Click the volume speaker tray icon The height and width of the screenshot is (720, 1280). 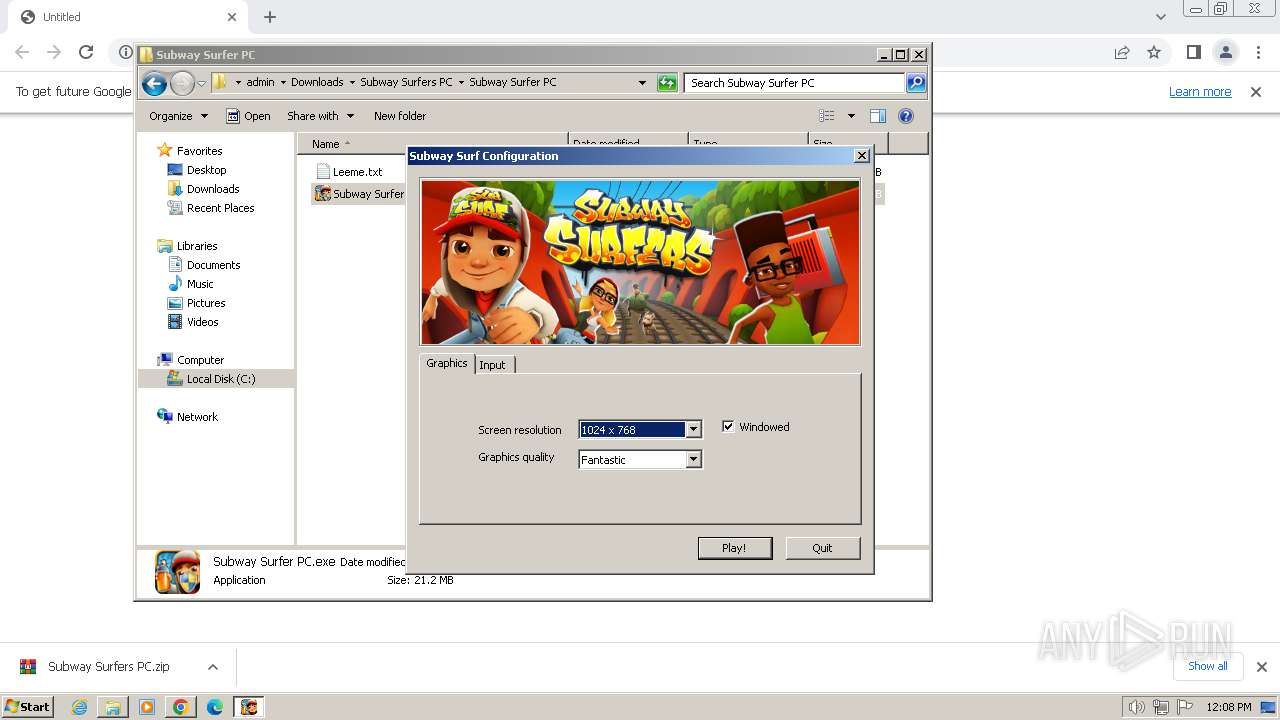pos(1136,707)
